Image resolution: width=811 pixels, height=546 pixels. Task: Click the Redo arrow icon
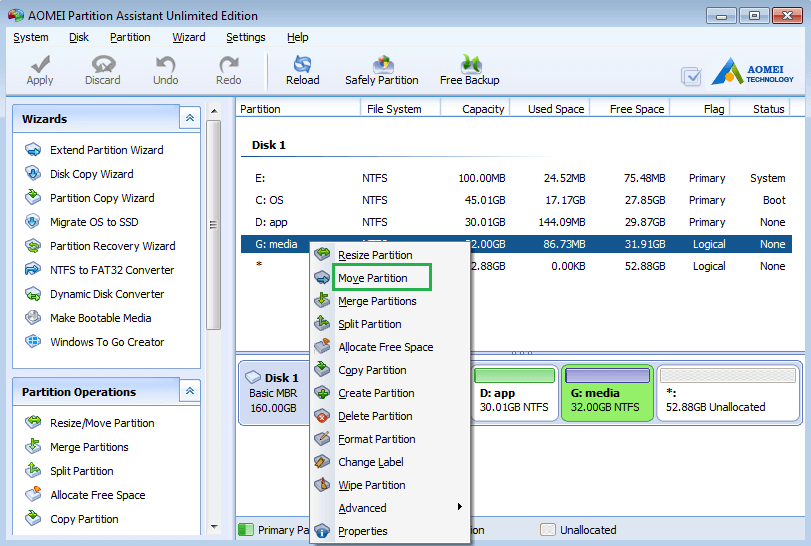(x=228, y=64)
